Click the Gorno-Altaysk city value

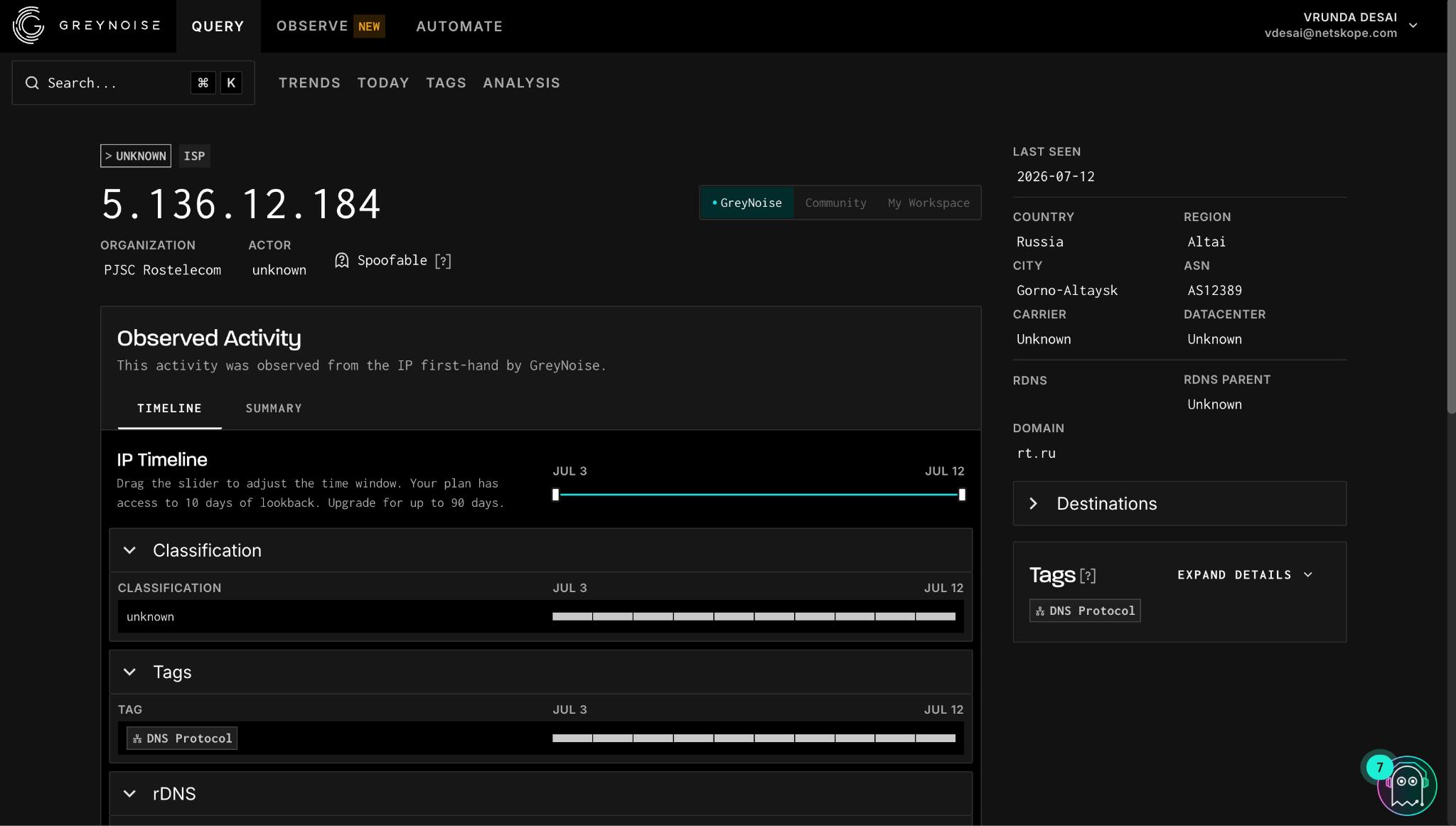coord(1067,291)
